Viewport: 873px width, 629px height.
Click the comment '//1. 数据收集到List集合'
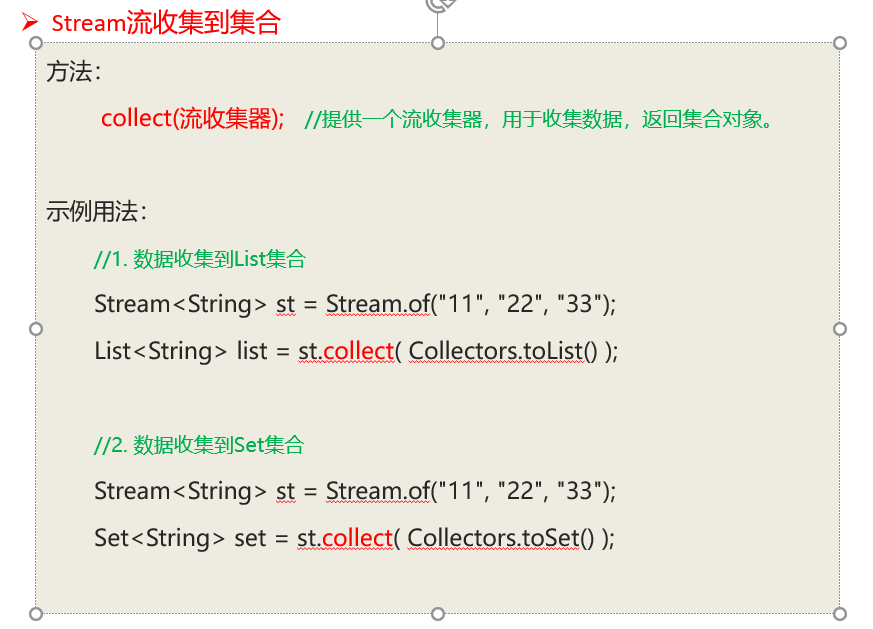pos(200,259)
